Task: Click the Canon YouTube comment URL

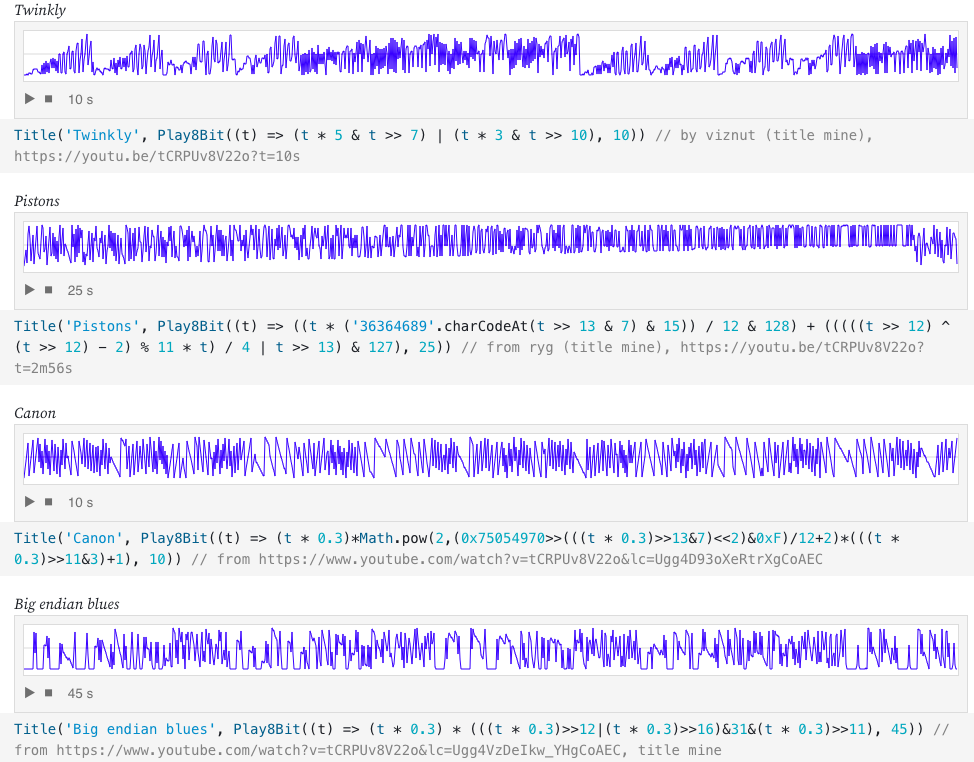Action: [540, 560]
